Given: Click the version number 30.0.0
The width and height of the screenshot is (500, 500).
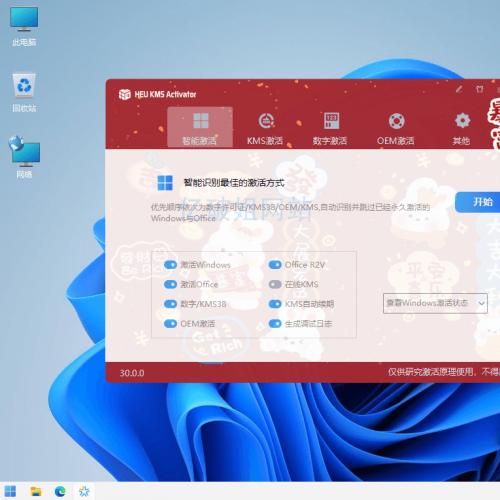Looking at the screenshot, I should coord(132,373).
